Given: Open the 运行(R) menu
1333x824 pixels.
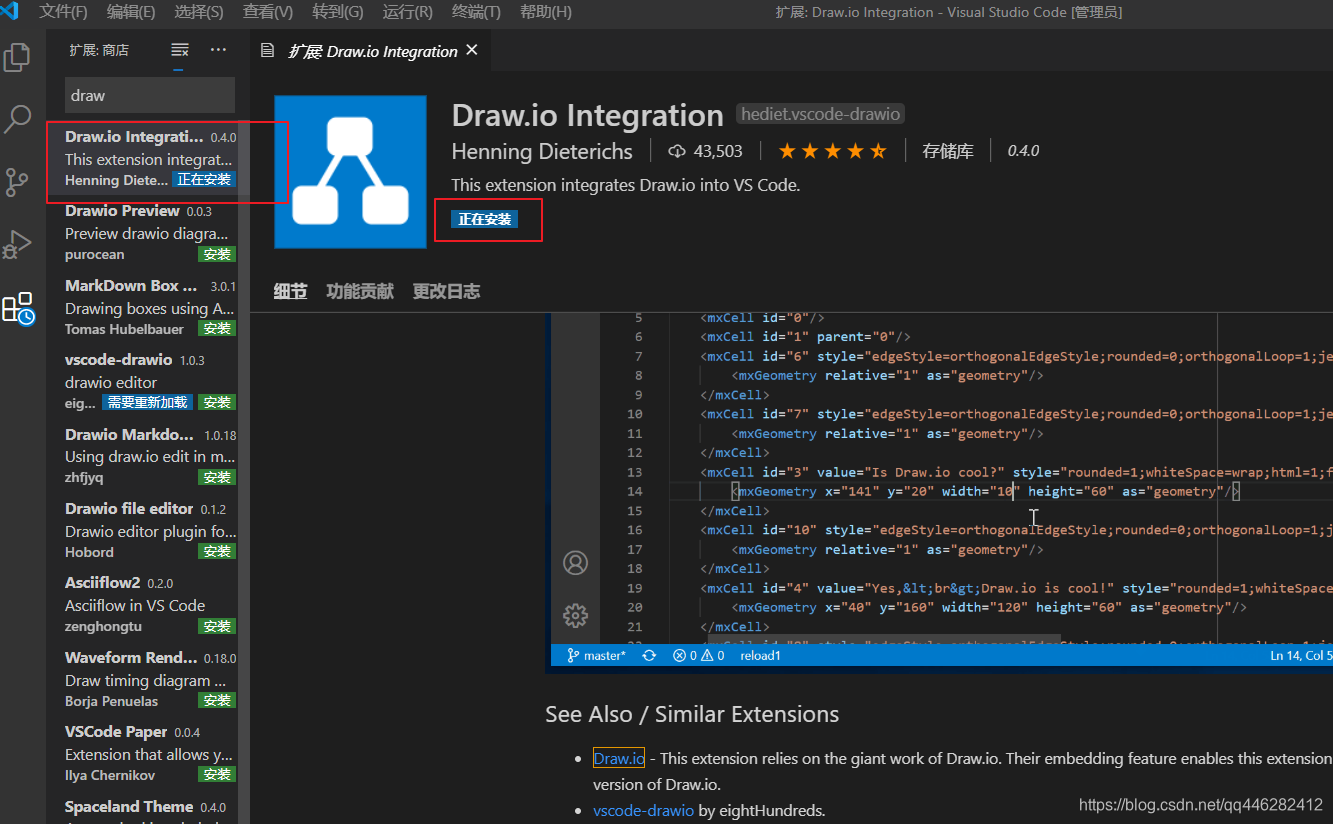Looking at the screenshot, I should click(x=407, y=12).
